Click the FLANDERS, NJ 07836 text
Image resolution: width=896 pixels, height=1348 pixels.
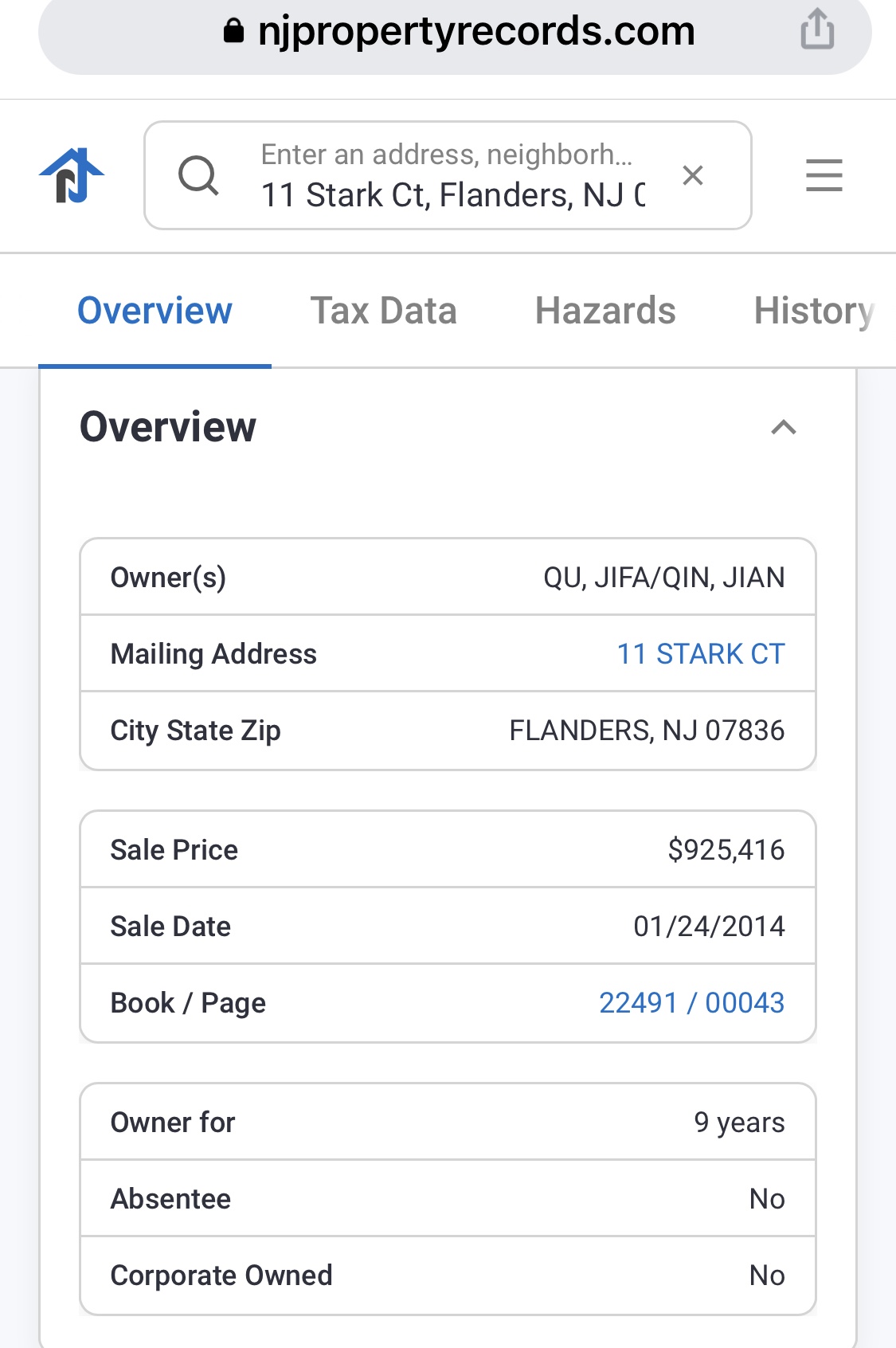click(x=647, y=731)
